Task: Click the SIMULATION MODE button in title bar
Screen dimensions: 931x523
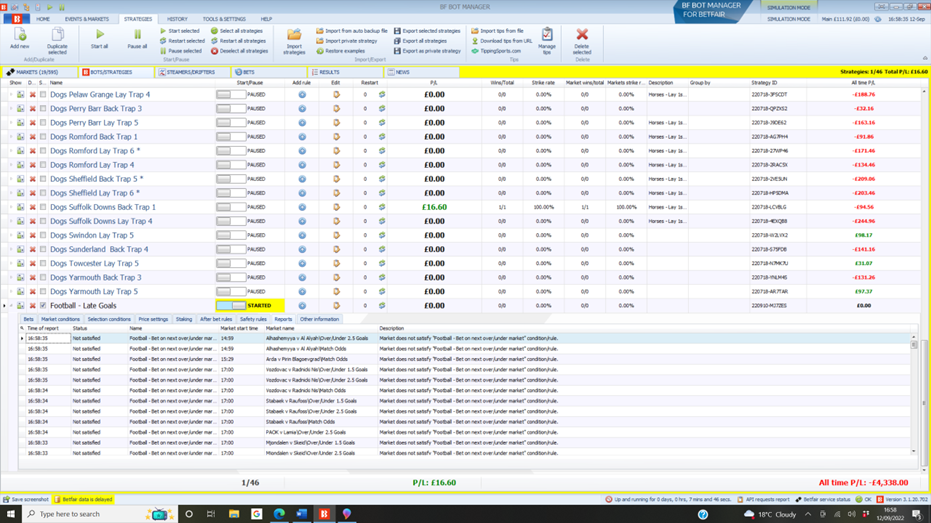Action: point(788,7)
